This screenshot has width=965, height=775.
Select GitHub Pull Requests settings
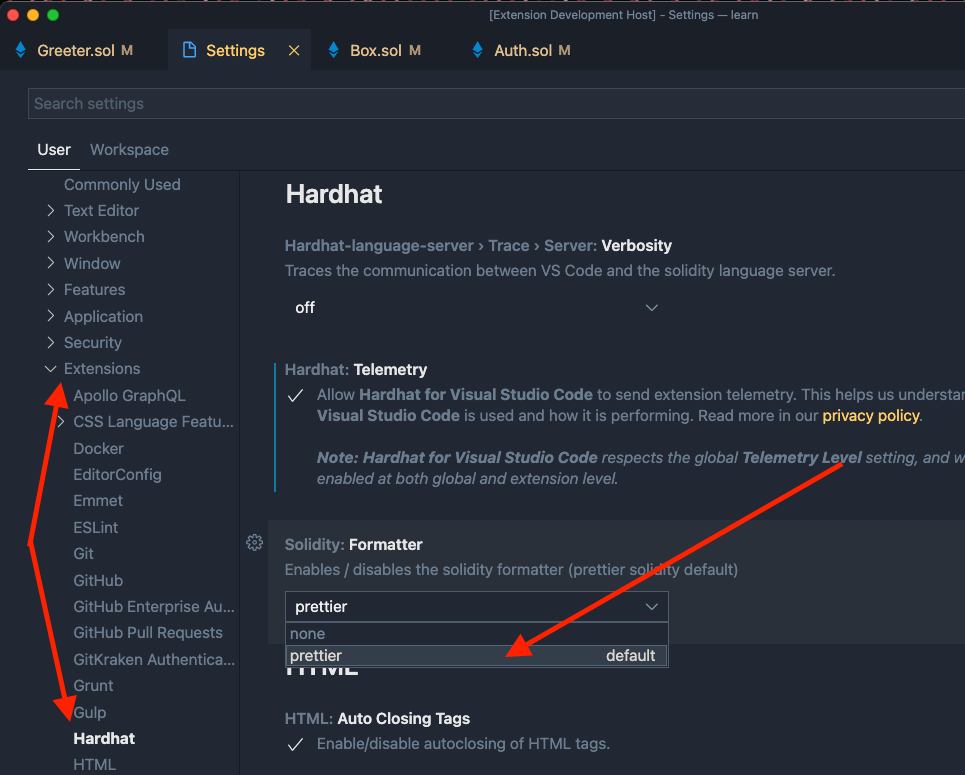[148, 633]
